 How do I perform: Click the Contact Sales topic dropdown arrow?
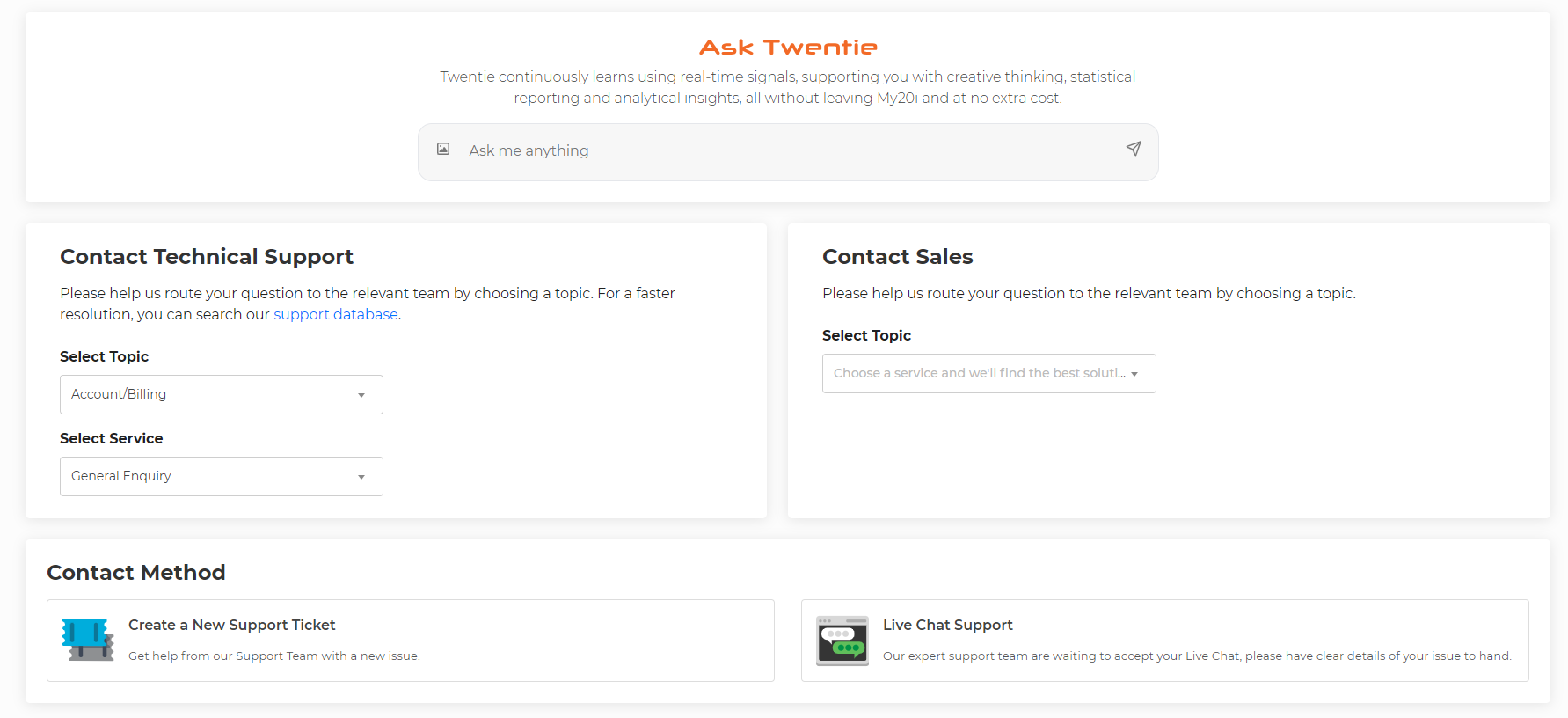click(1134, 374)
